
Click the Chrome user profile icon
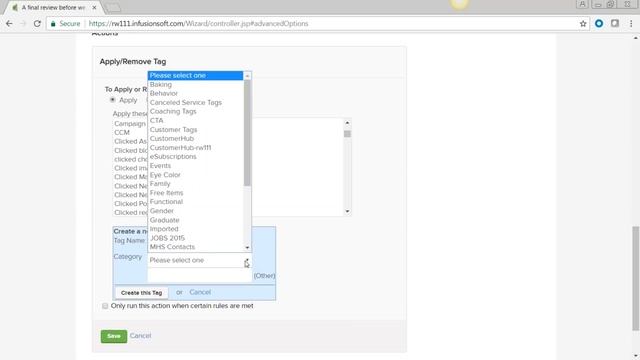pyautogui.click(x=582, y=4)
